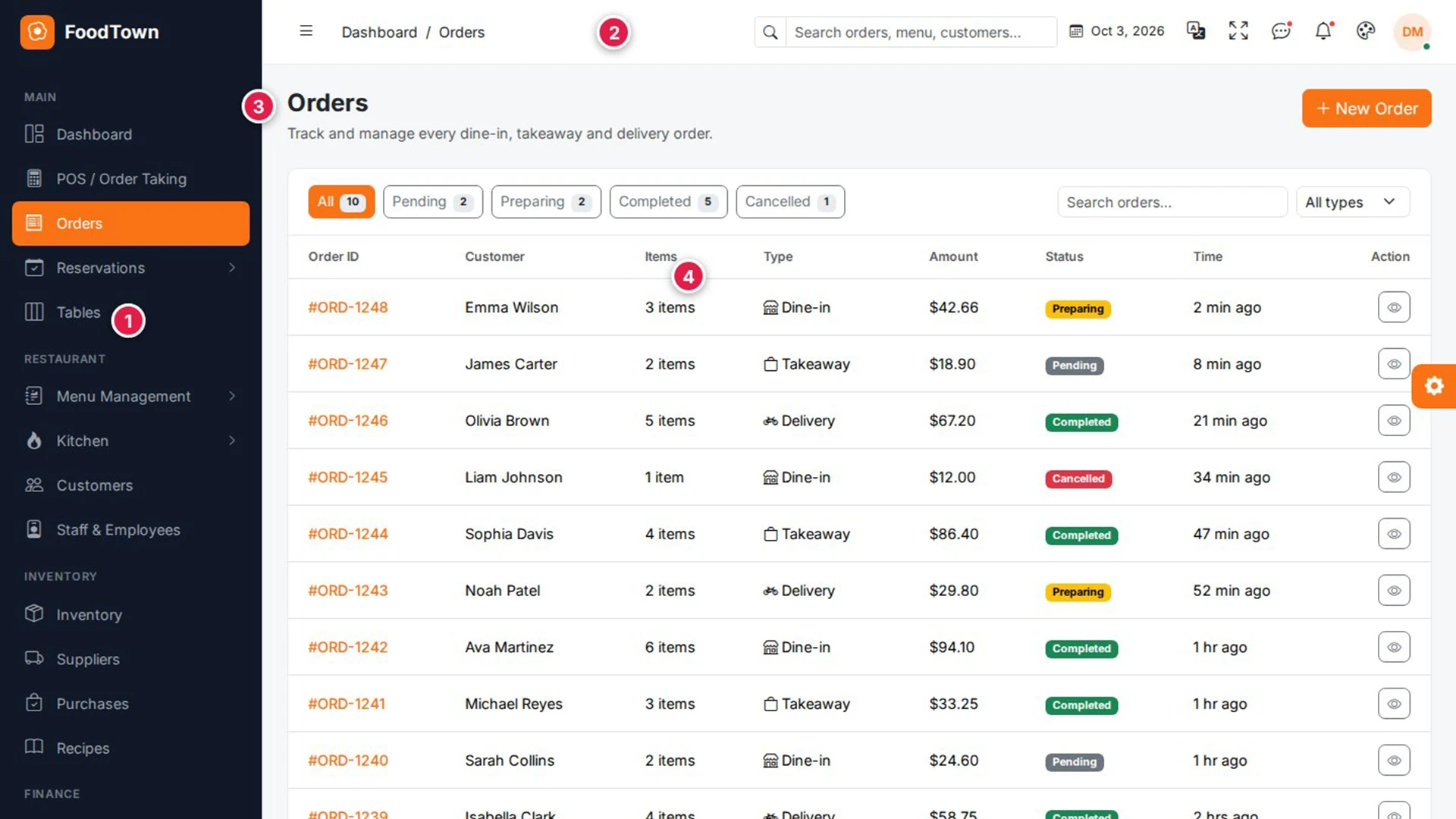The image size is (1456, 819).
Task: Click the New Order button
Action: (x=1367, y=108)
